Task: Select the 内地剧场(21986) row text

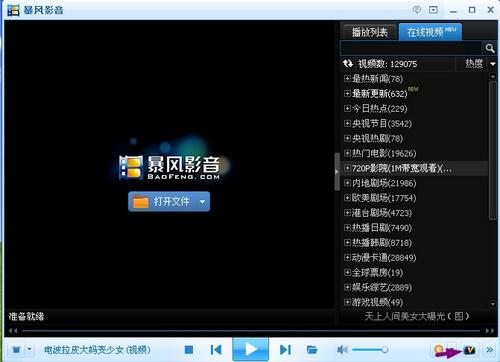Action: pos(384,183)
